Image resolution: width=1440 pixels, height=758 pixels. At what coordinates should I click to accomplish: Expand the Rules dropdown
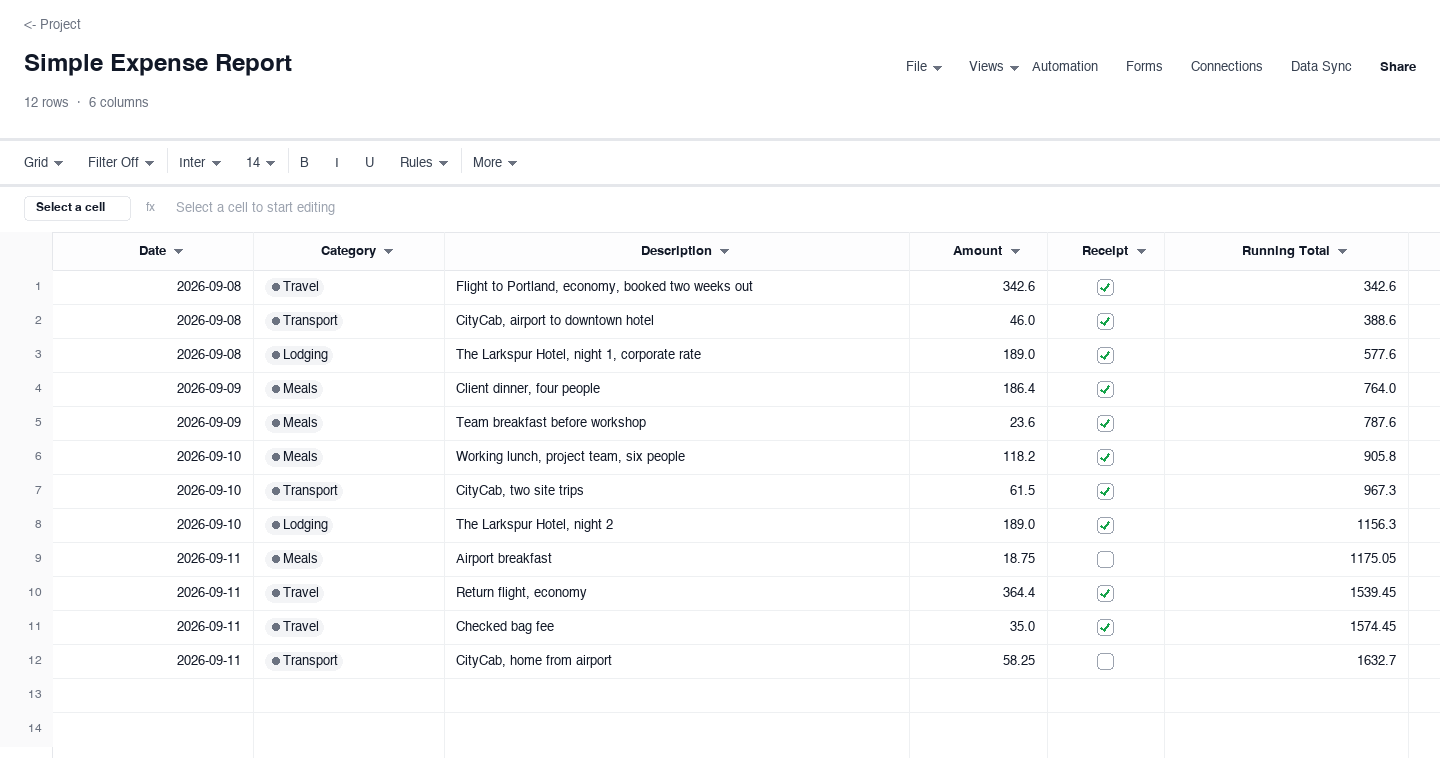pyautogui.click(x=424, y=162)
